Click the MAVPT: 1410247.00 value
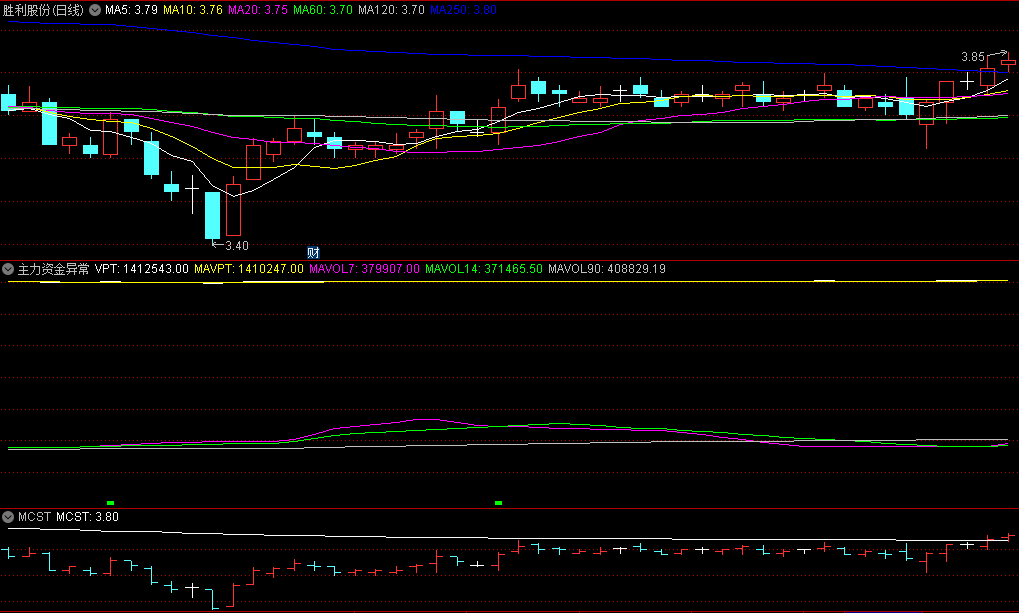1019x613 pixels. tap(249, 269)
